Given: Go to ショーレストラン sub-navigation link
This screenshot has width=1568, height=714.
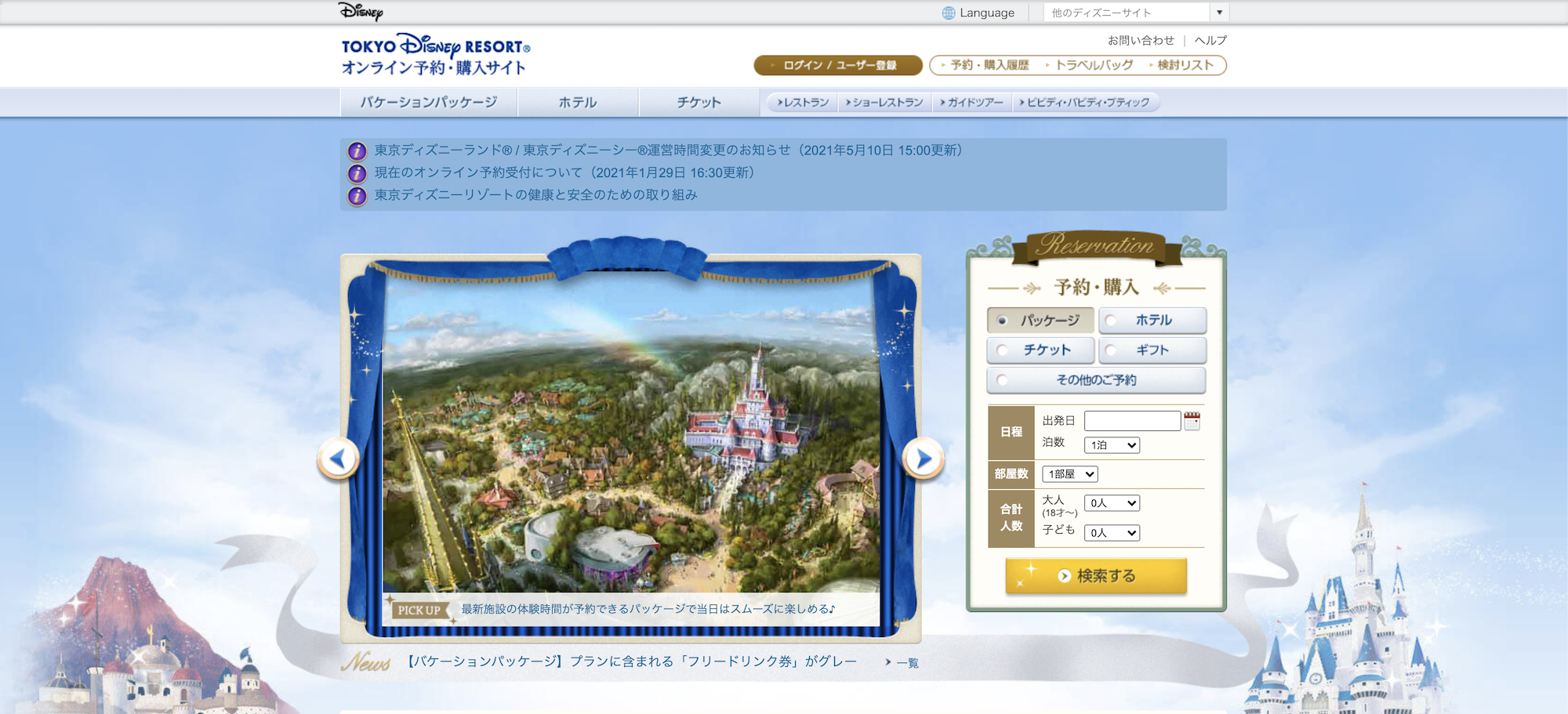Looking at the screenshot, I should tap(884, 103).
